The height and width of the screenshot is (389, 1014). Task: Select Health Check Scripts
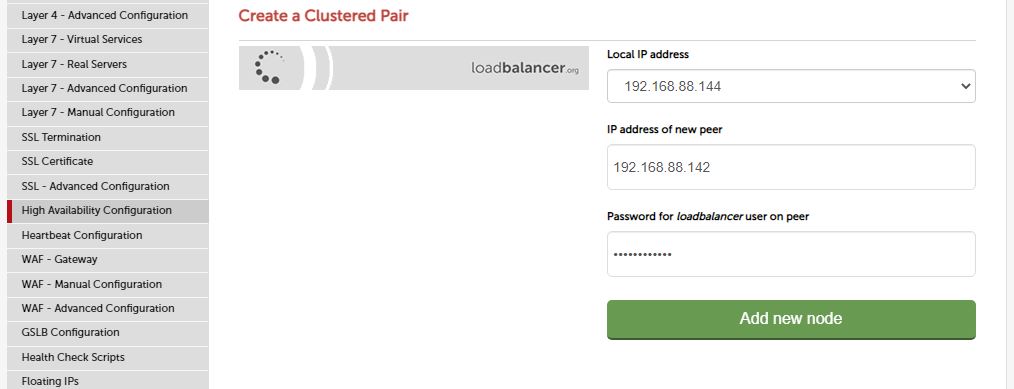point(108,357)
